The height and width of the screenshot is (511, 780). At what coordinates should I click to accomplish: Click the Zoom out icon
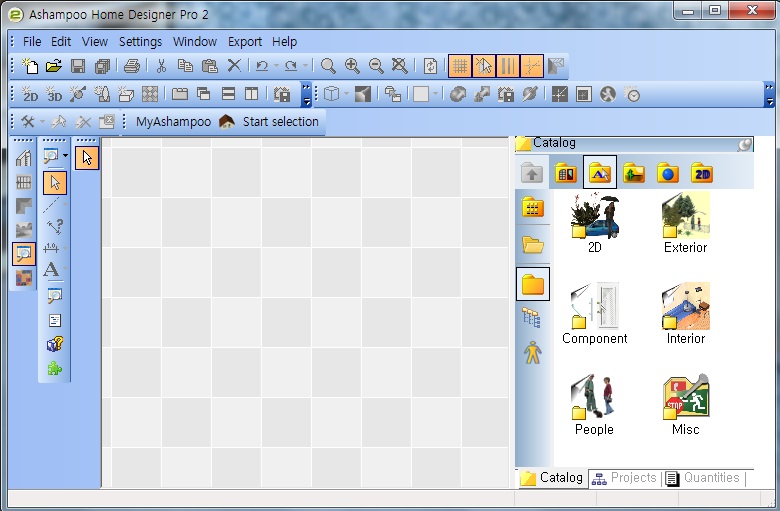pos(376,66)
